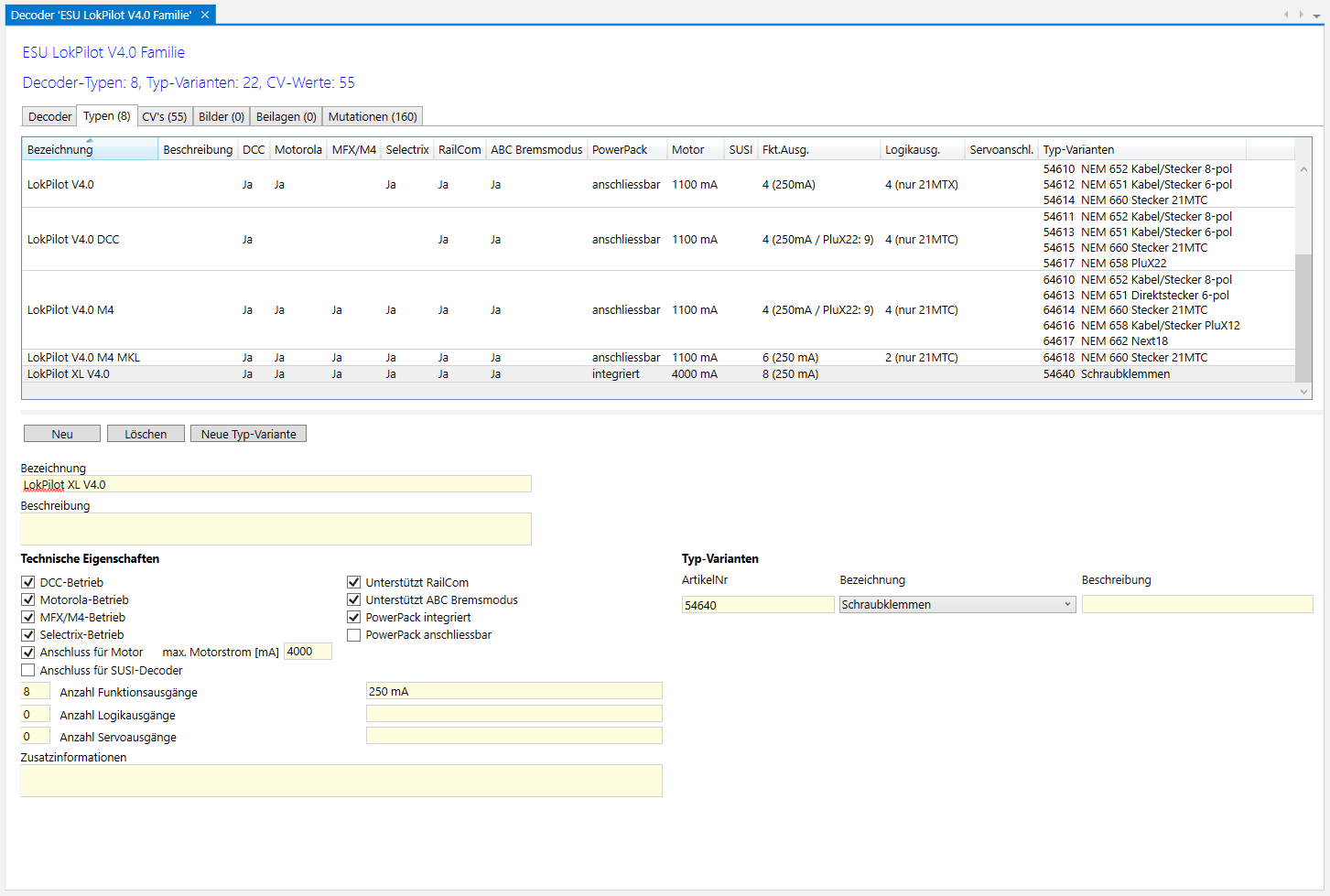Open the Mutationen (160) tab
The height and width of the screenshot is (896, 1330).
pyautogui.click(x=373, y=117)
